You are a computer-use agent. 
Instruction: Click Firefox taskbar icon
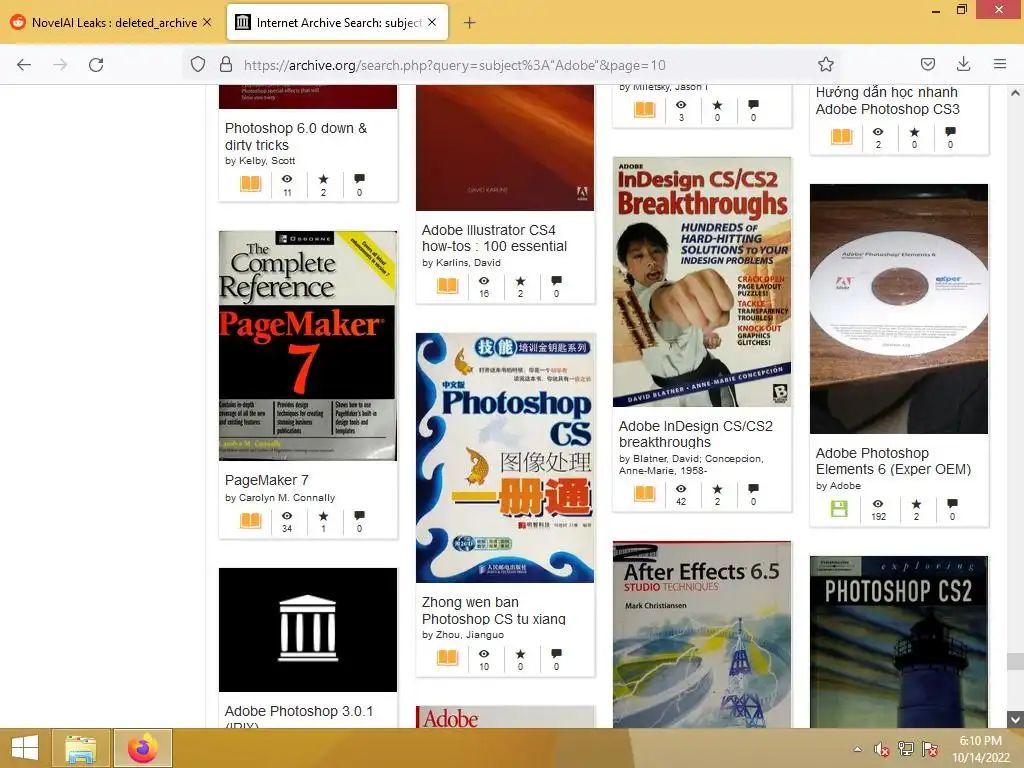[x=143, y=748]
